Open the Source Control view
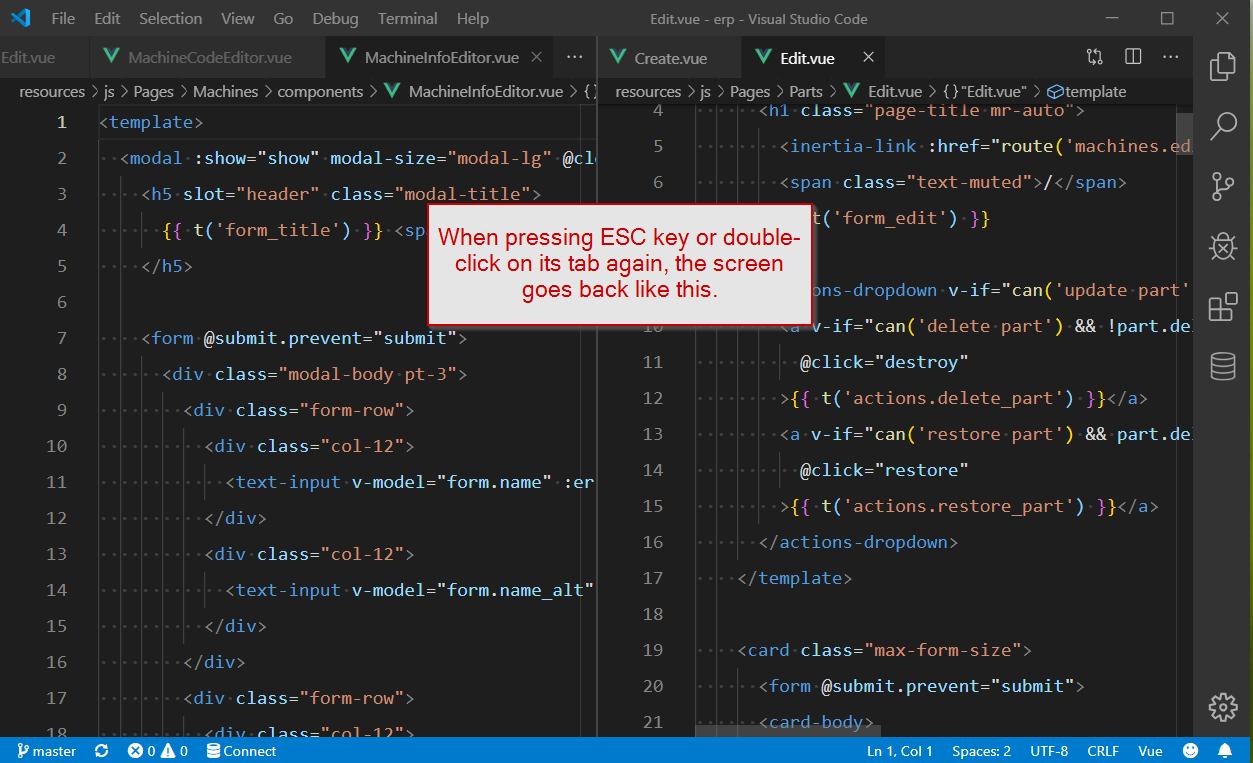The height and width of the screenshot is (763, 1253). pos(1222,187)
